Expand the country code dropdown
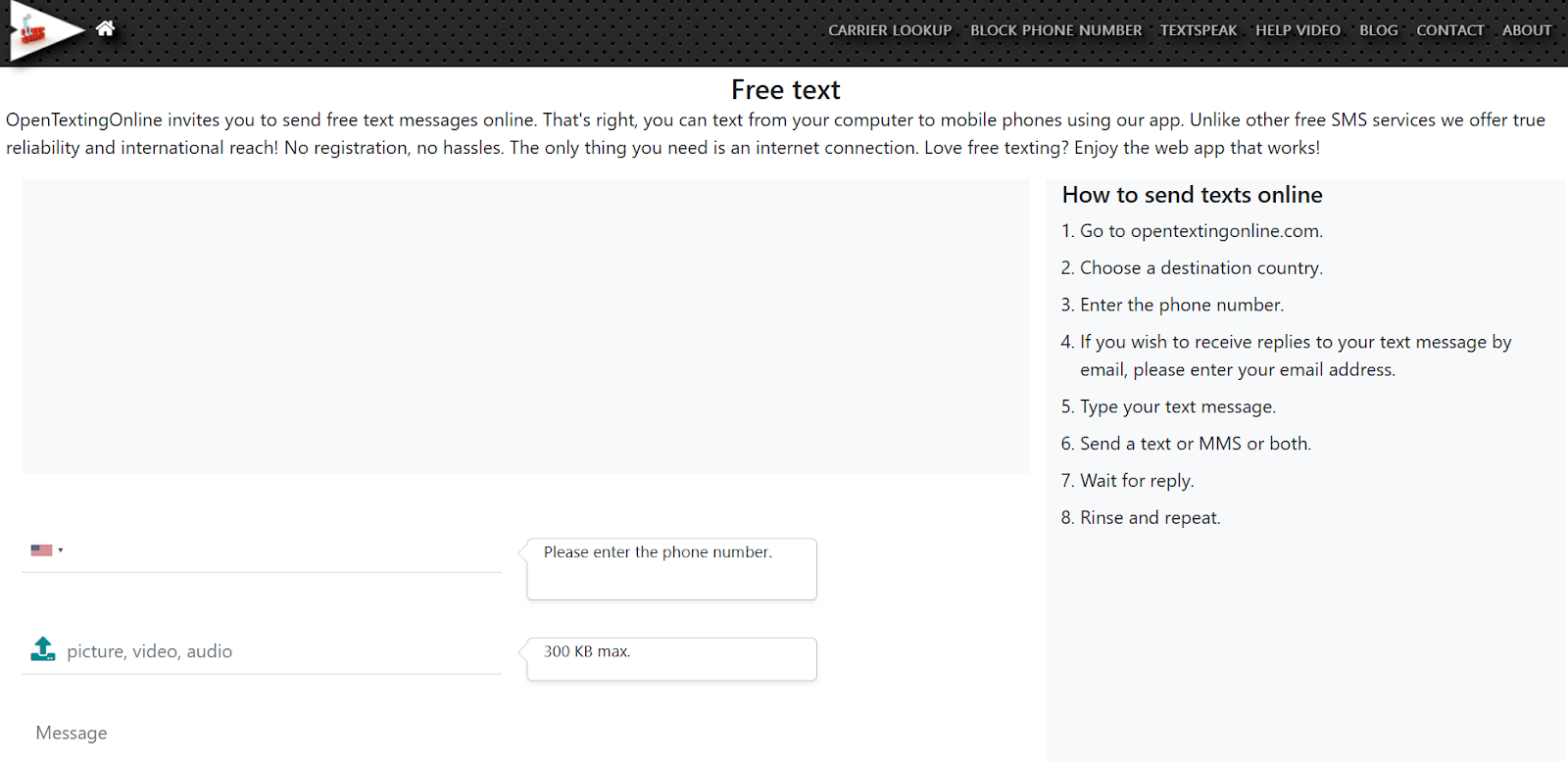The width and height of the screenshot is (1568, 761). [61, 549]
